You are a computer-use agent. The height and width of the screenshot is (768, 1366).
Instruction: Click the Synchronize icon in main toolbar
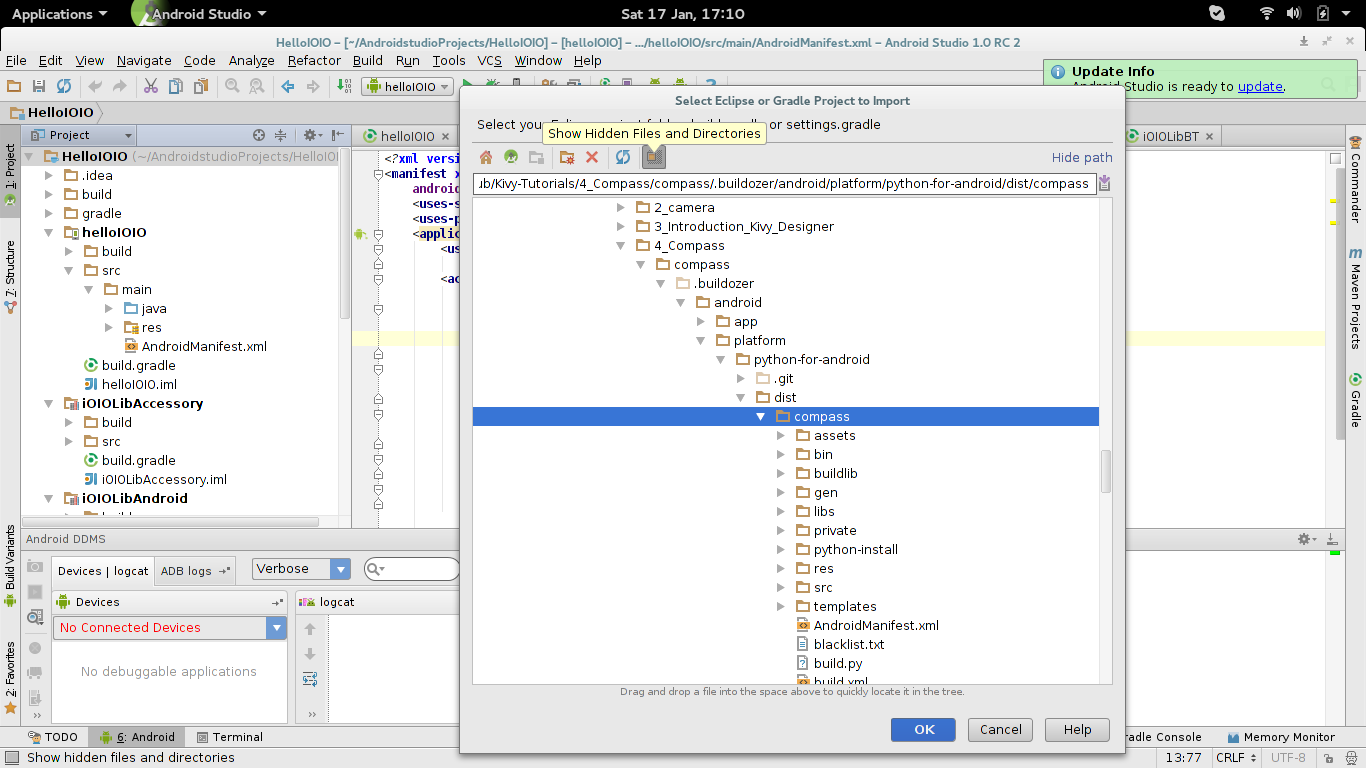[x=64, y=87]
